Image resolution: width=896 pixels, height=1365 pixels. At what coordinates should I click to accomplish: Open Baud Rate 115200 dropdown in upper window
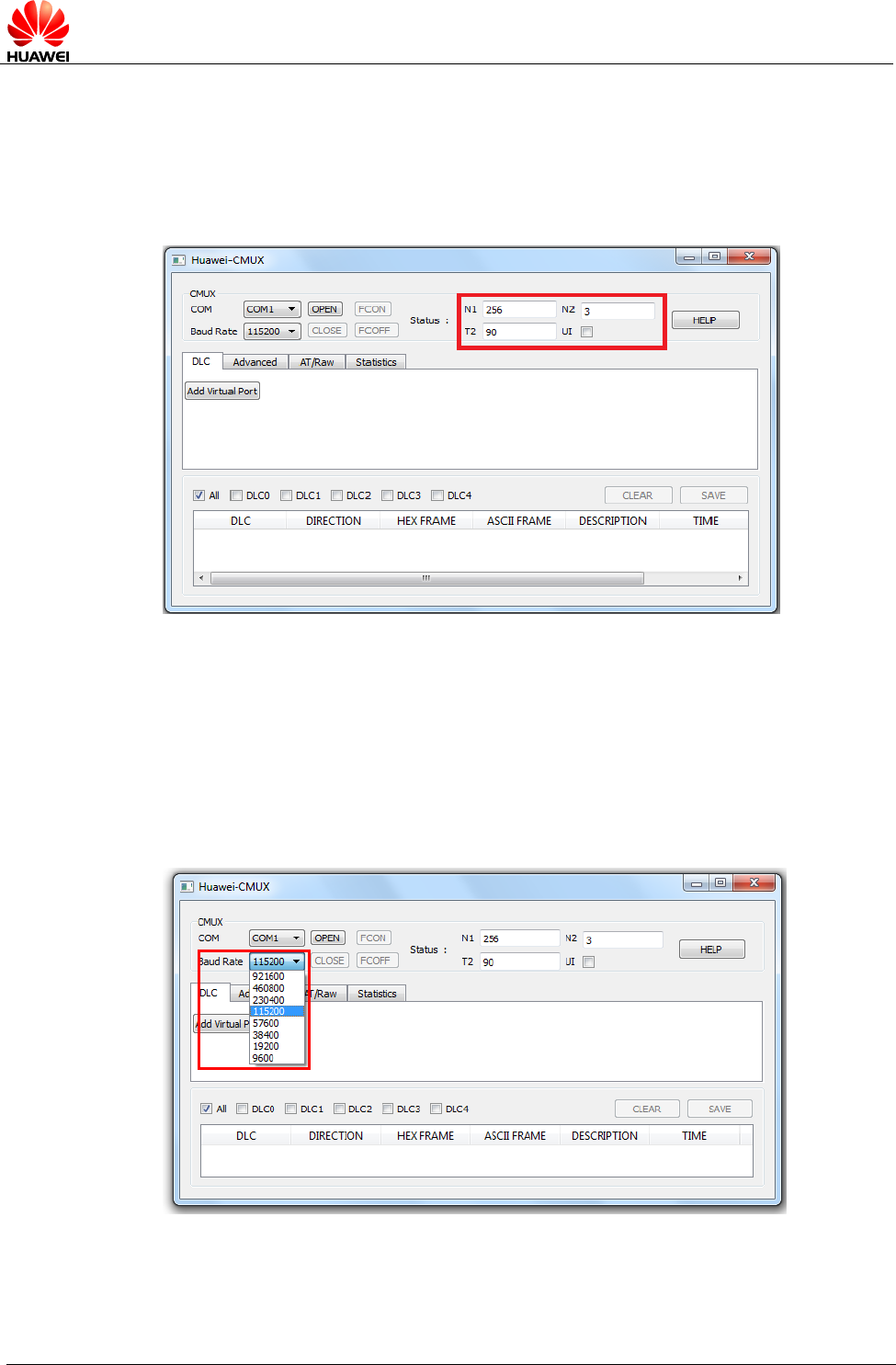coord(272,331)
